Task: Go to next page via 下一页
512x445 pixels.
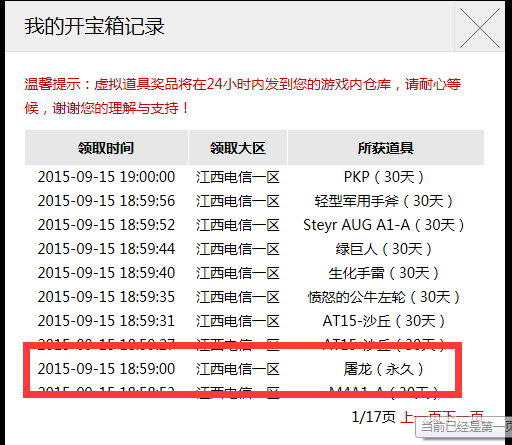Action: pyautogui.click(x=463, y=417)
